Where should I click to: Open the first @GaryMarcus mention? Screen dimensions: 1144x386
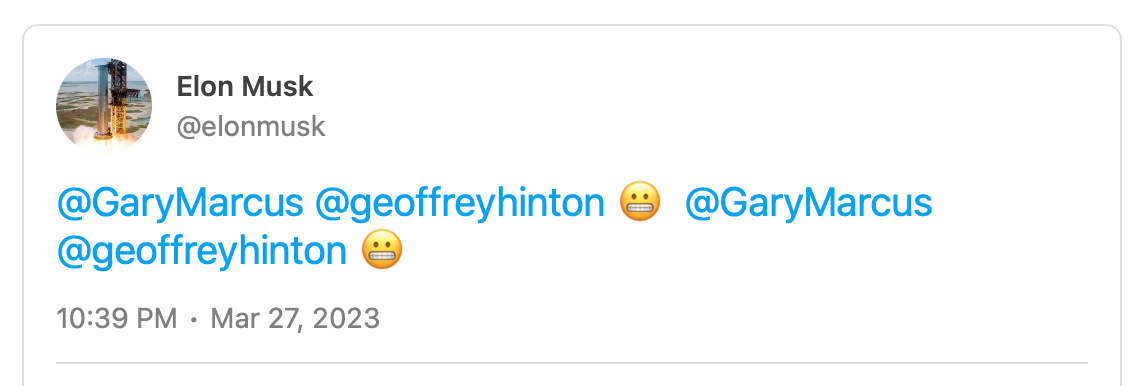[179, 203]
